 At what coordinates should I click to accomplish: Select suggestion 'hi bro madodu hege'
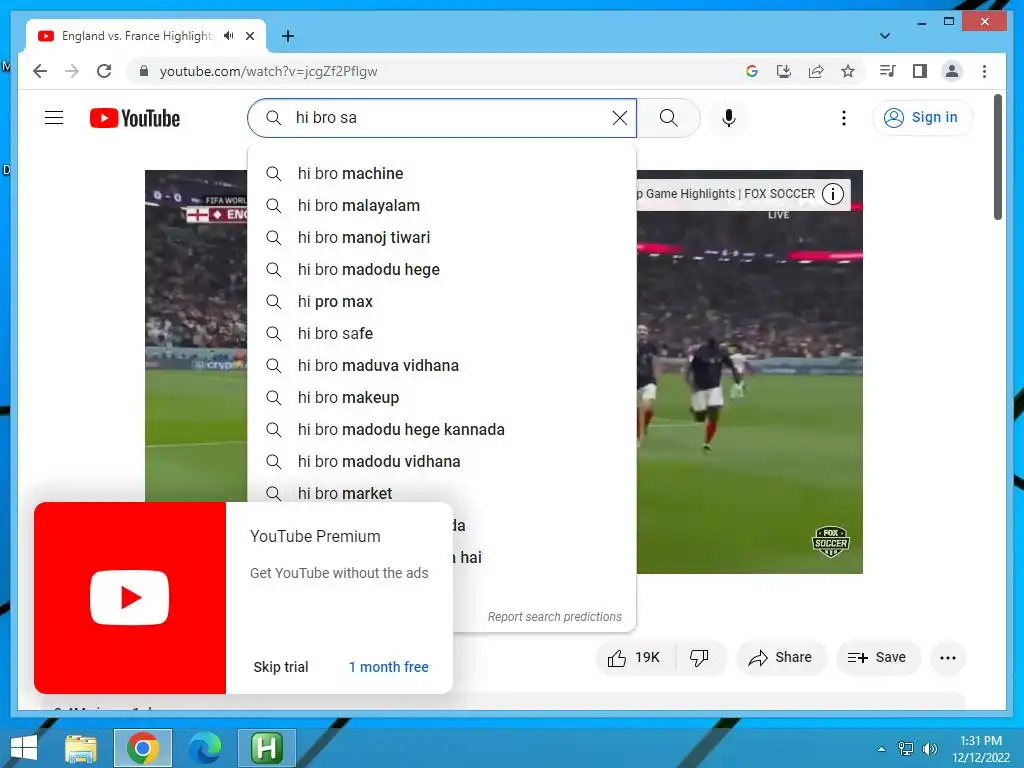[x=442, y=269]
